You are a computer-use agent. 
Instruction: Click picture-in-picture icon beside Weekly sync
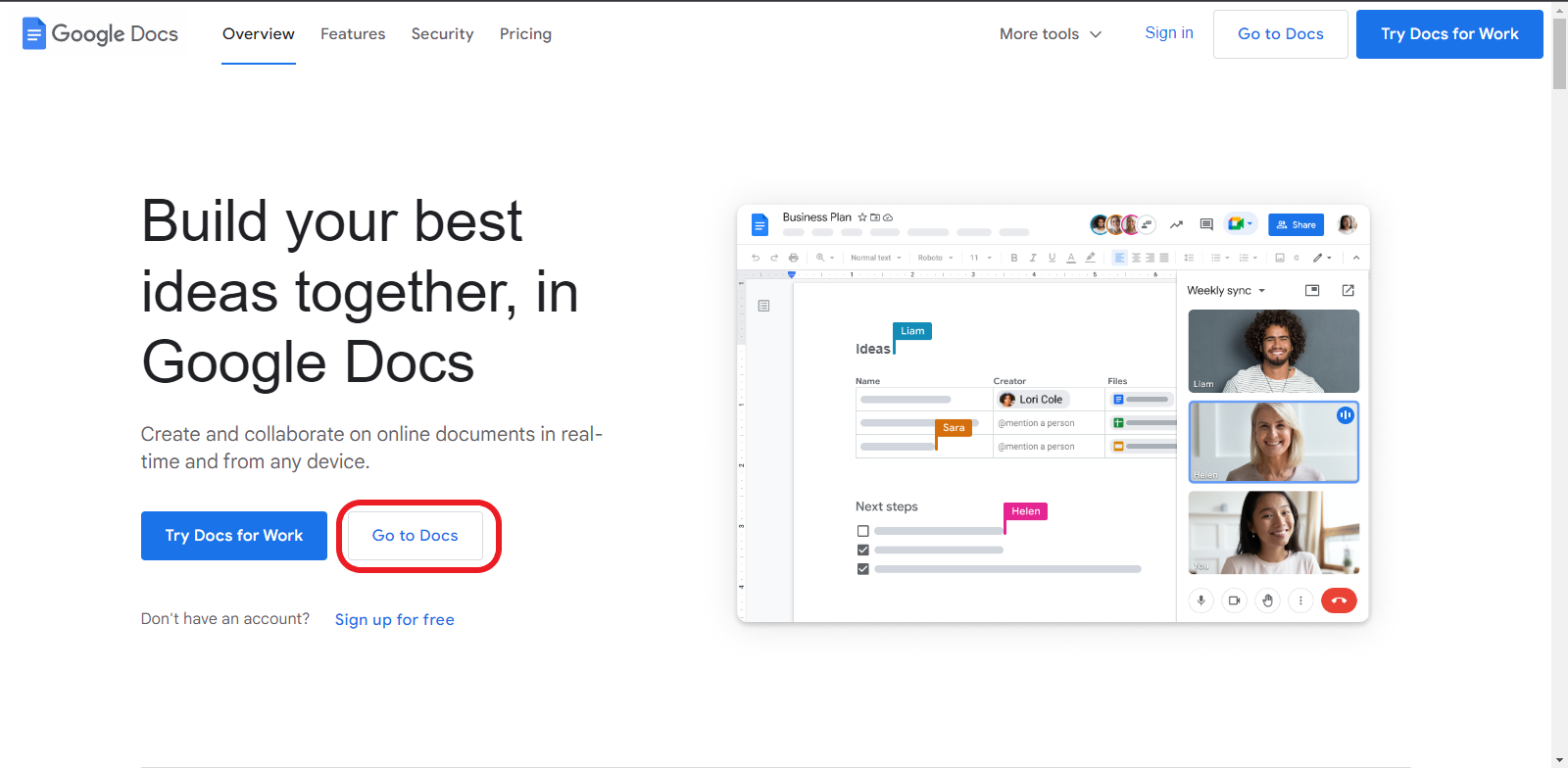pos(1312,290)
